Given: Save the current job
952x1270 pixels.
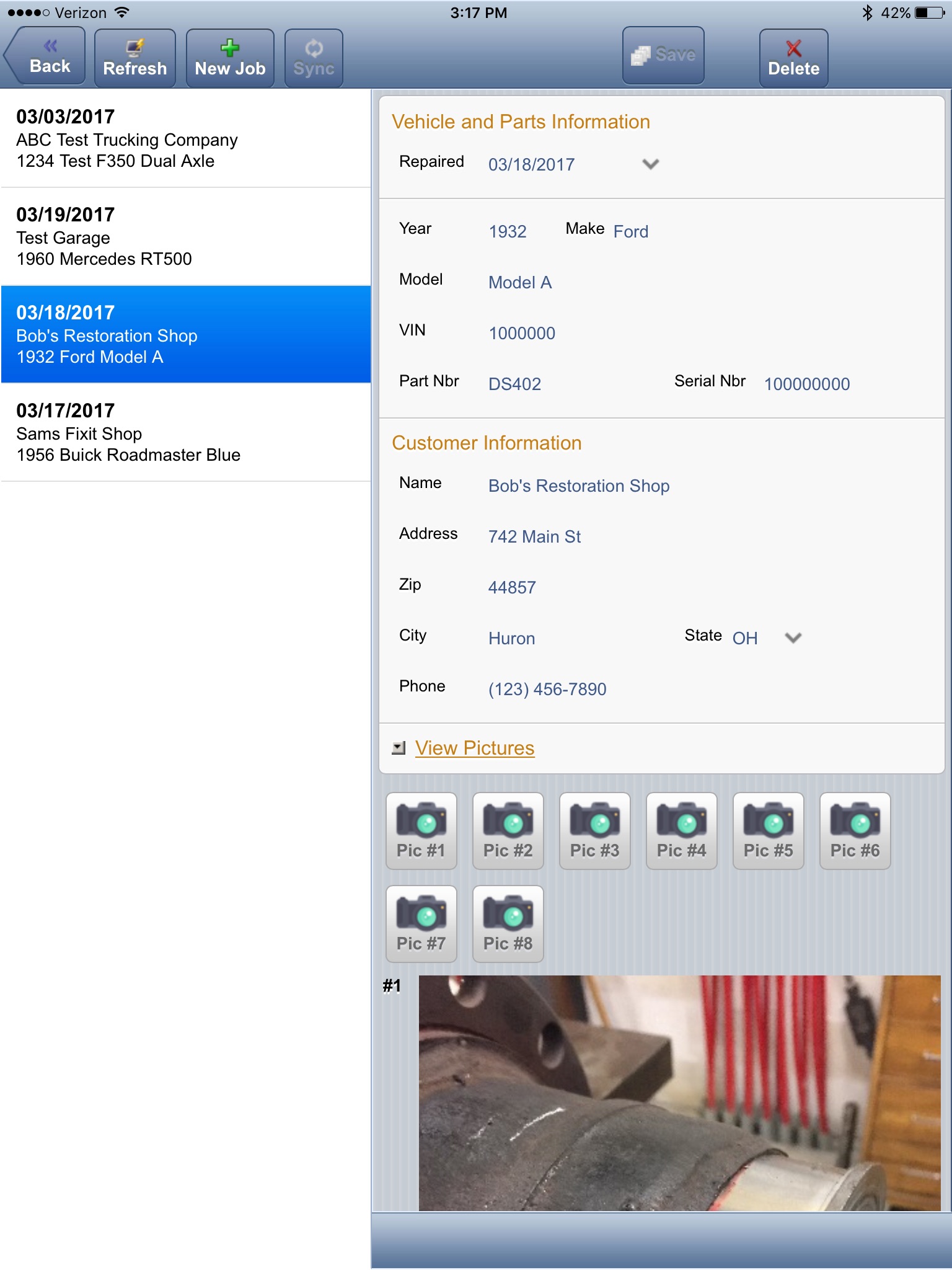Looking at the screenshot, I should click(x=663, y=55).
